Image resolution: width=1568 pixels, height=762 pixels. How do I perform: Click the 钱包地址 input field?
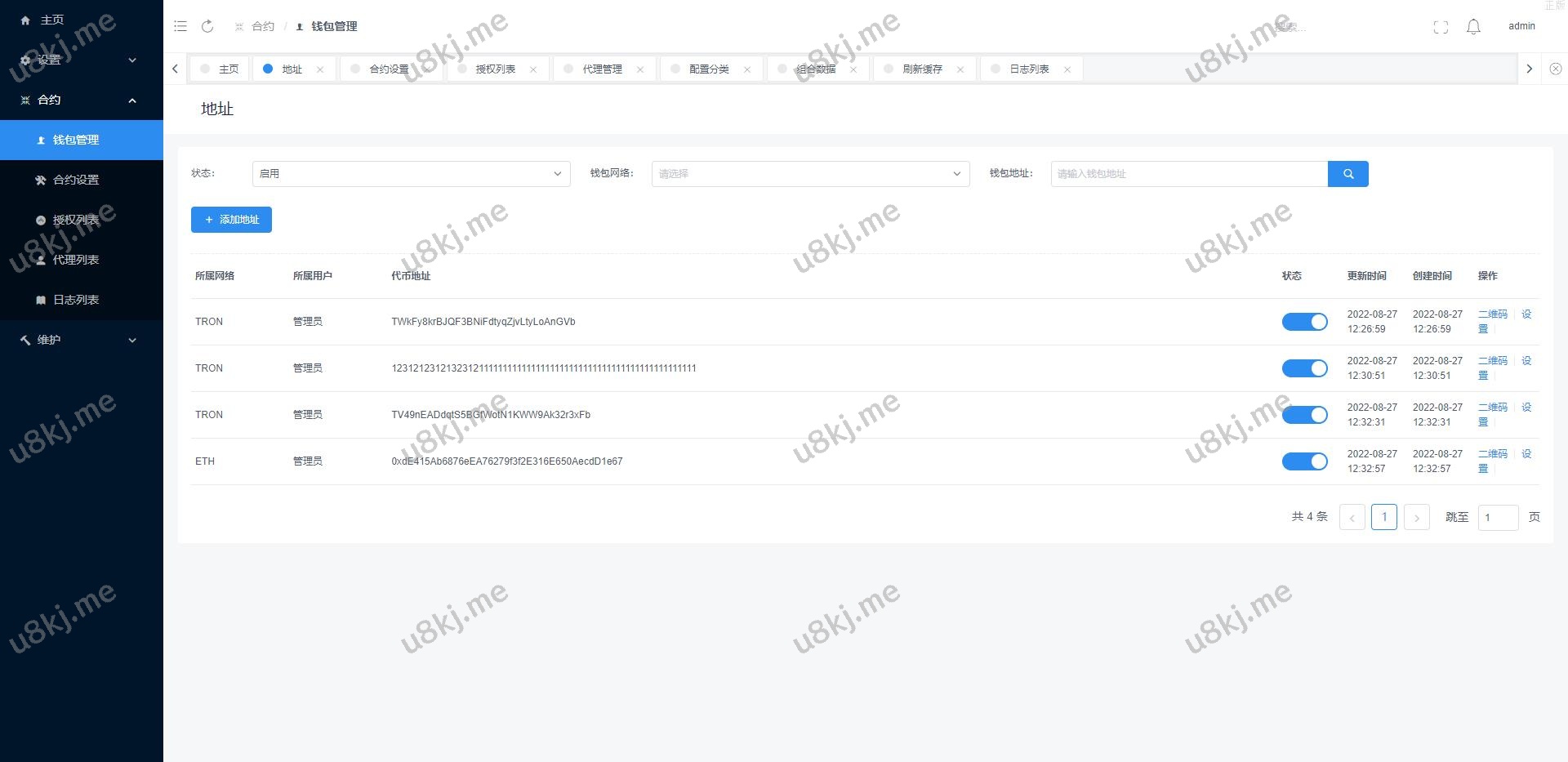tap(1188, 174)
